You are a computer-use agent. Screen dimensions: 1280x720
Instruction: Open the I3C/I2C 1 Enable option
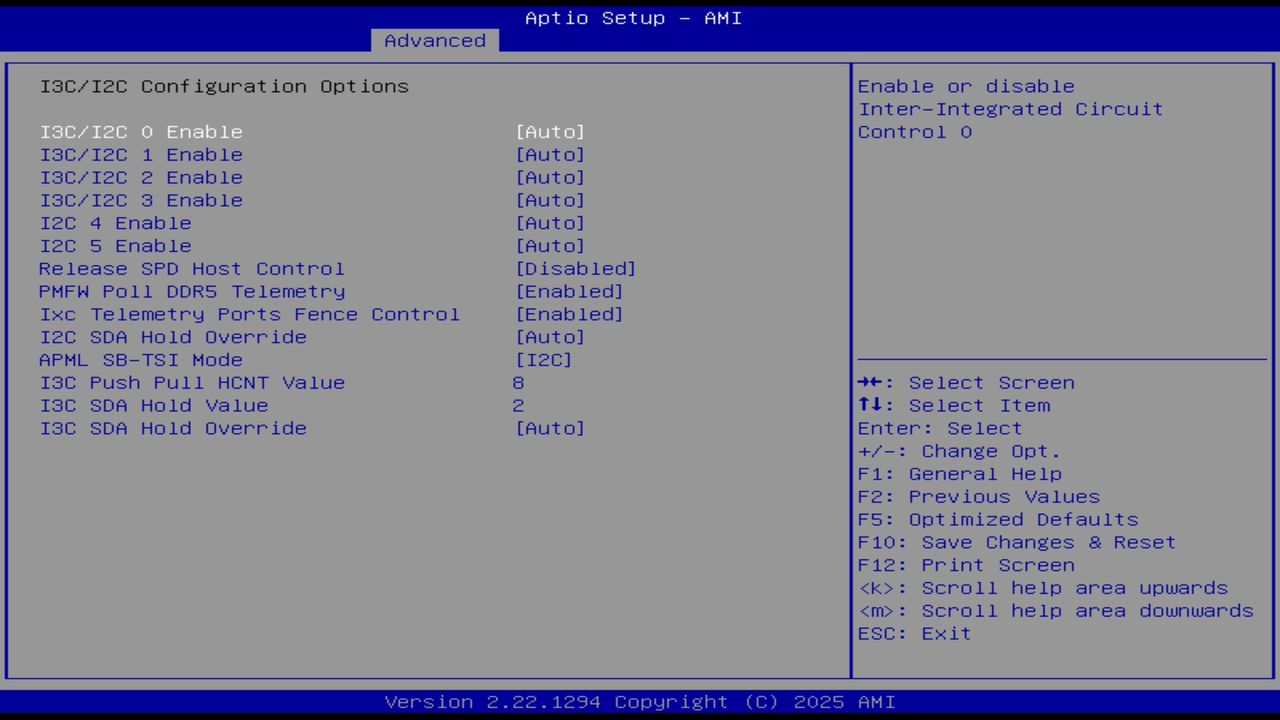140,154
